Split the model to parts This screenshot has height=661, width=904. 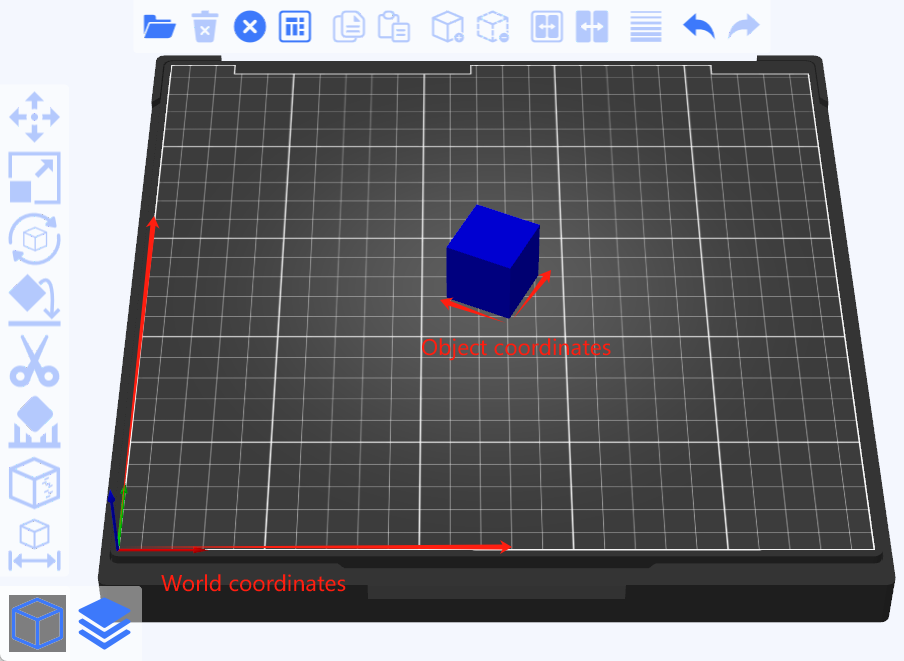coord(592,26)
